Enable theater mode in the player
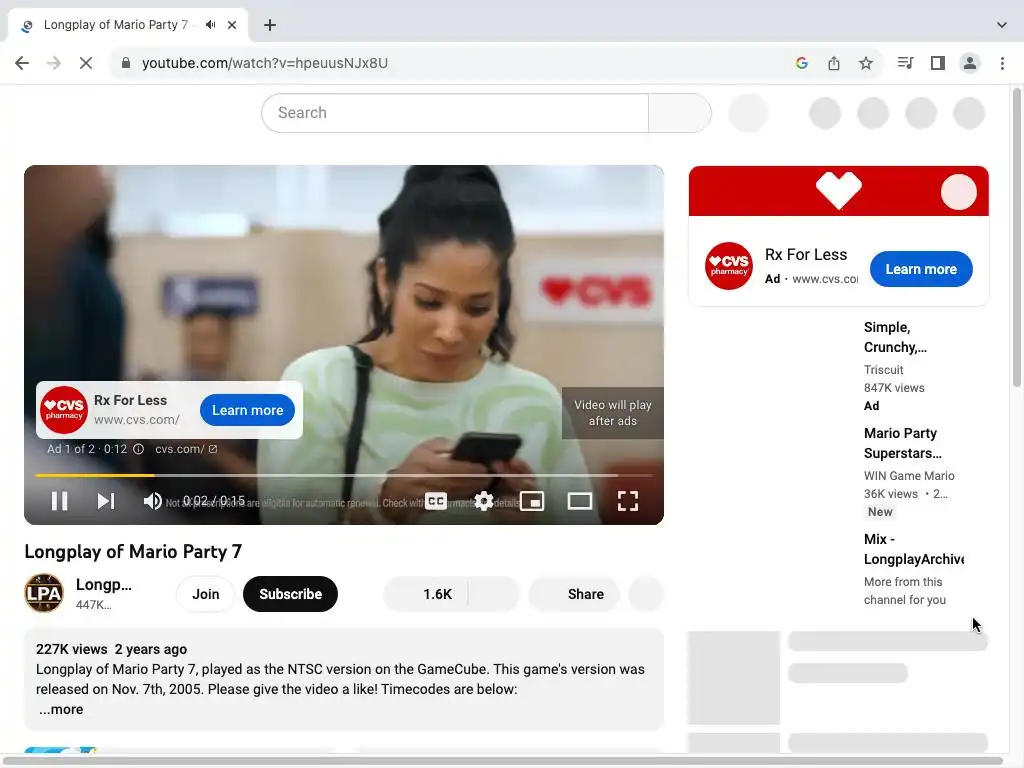The image size is (1024, 768). tap(580, 501)
